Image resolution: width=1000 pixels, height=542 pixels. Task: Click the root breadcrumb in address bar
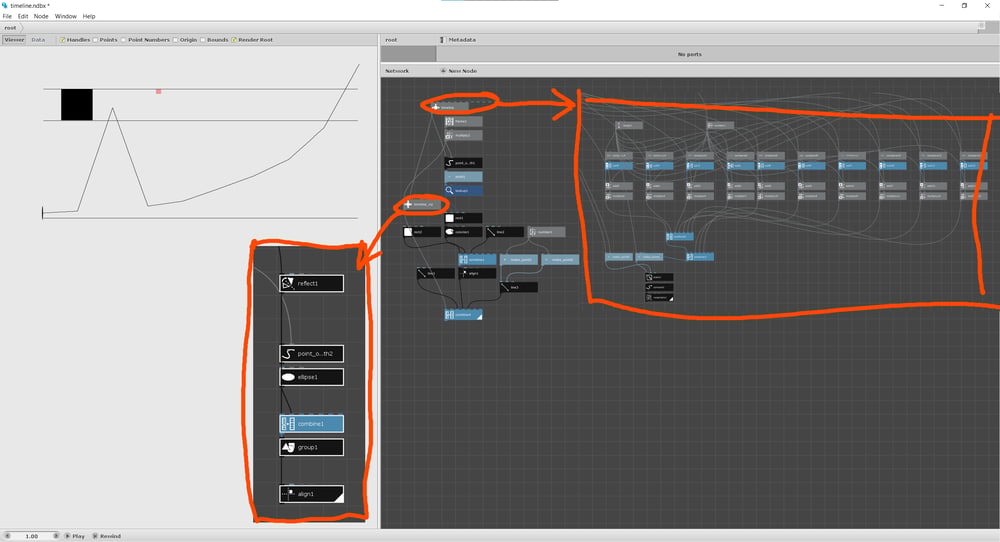[x=10, y=27]
